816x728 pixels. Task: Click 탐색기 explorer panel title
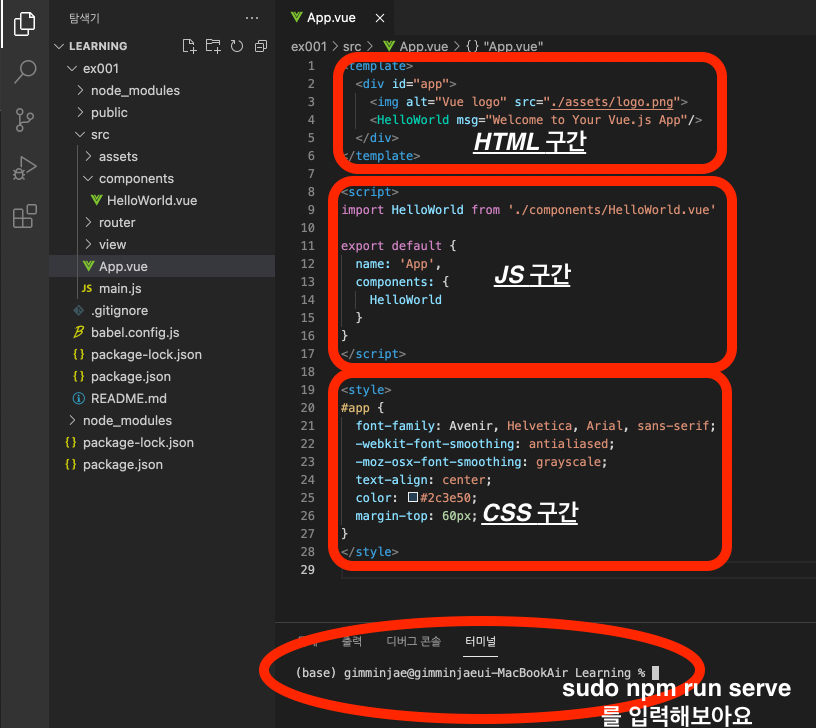coord(84,18)
